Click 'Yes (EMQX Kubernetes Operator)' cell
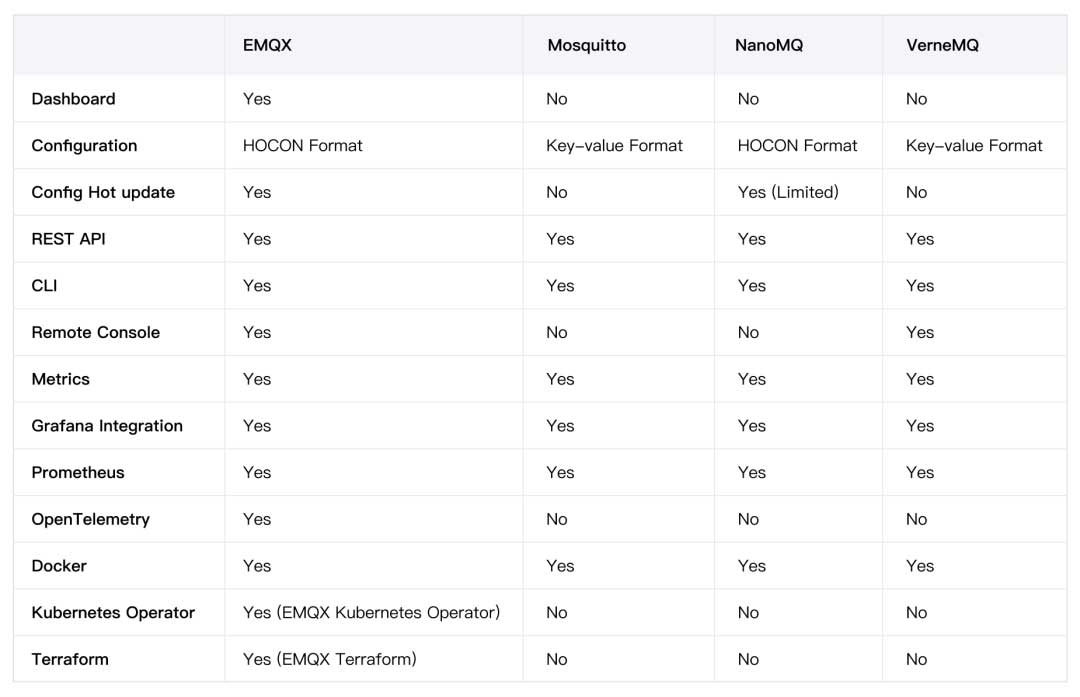Image resolution: width=1080 pixels, height=697 pixels. [x=371, y=612]
